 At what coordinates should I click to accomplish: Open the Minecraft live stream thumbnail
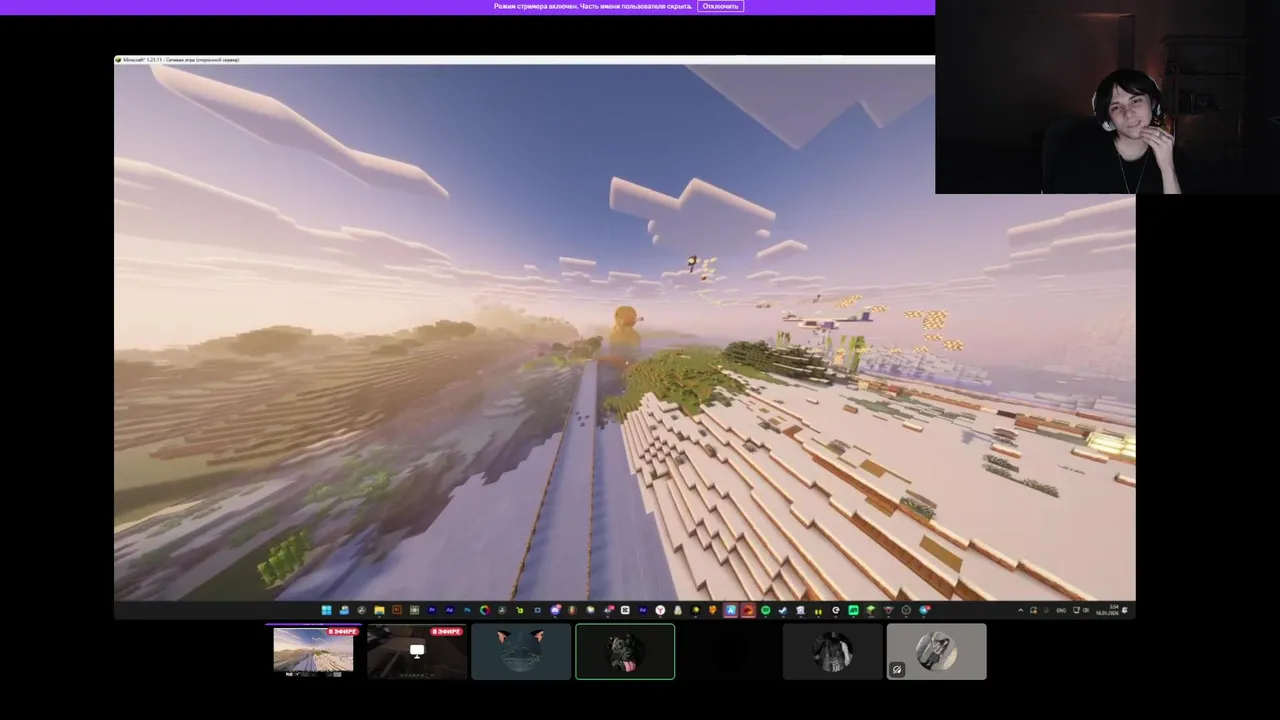pyautogui.click(x=313, y=652)
